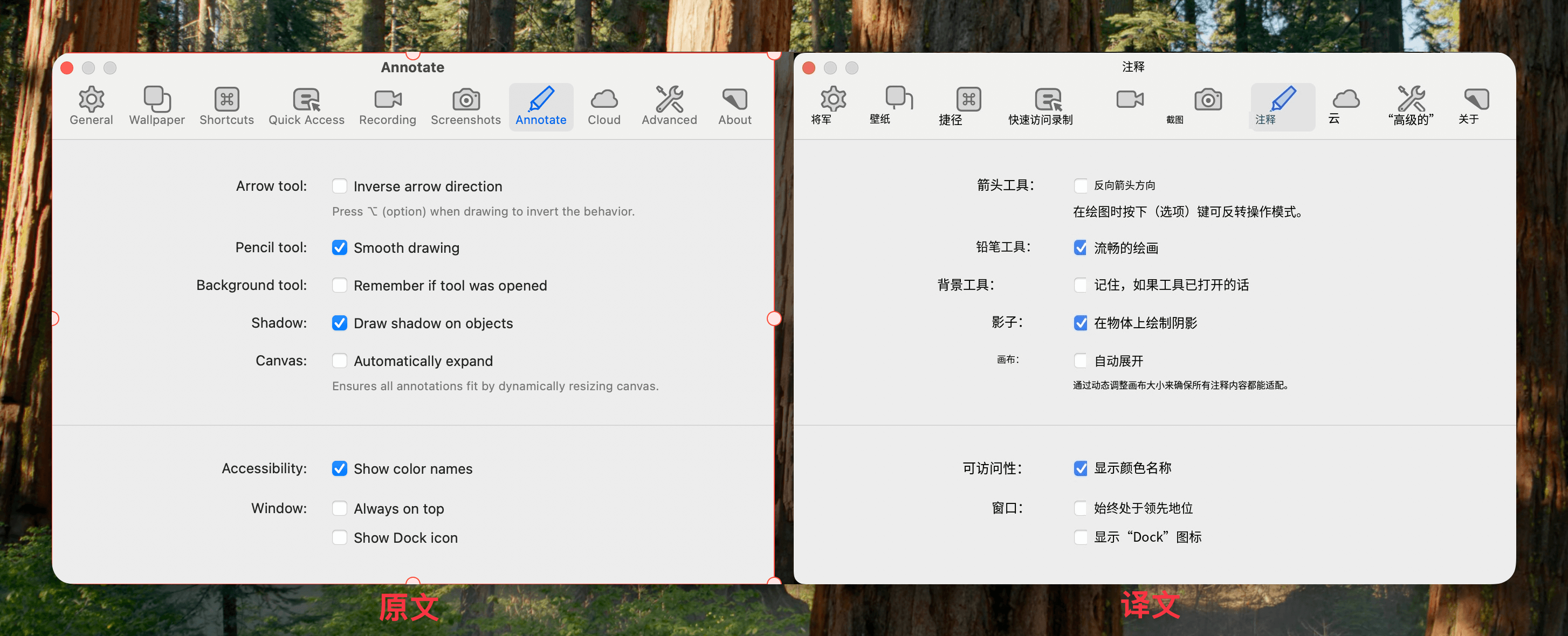Select the Screenshots camera icon
Screen dimensions: 1568x636
[466, 100]
